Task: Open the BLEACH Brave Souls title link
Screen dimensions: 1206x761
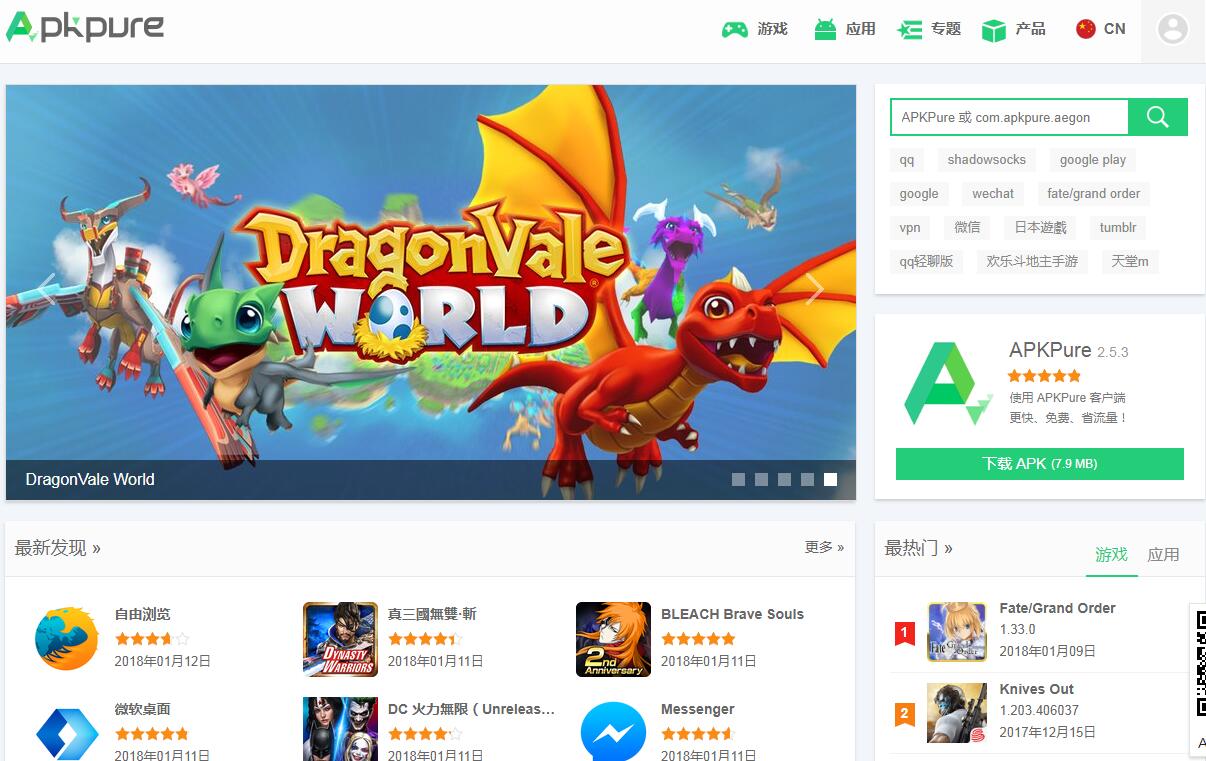Action: click(732, 614)
